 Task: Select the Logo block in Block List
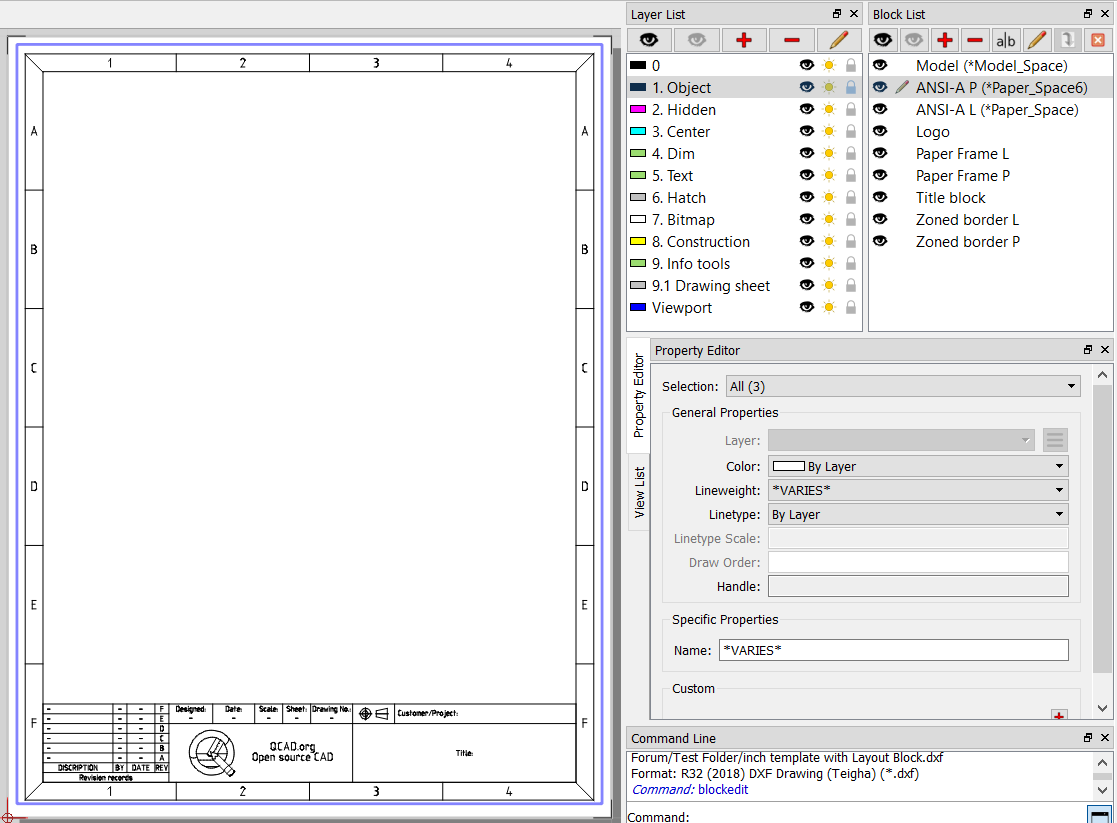click(932, 132)
